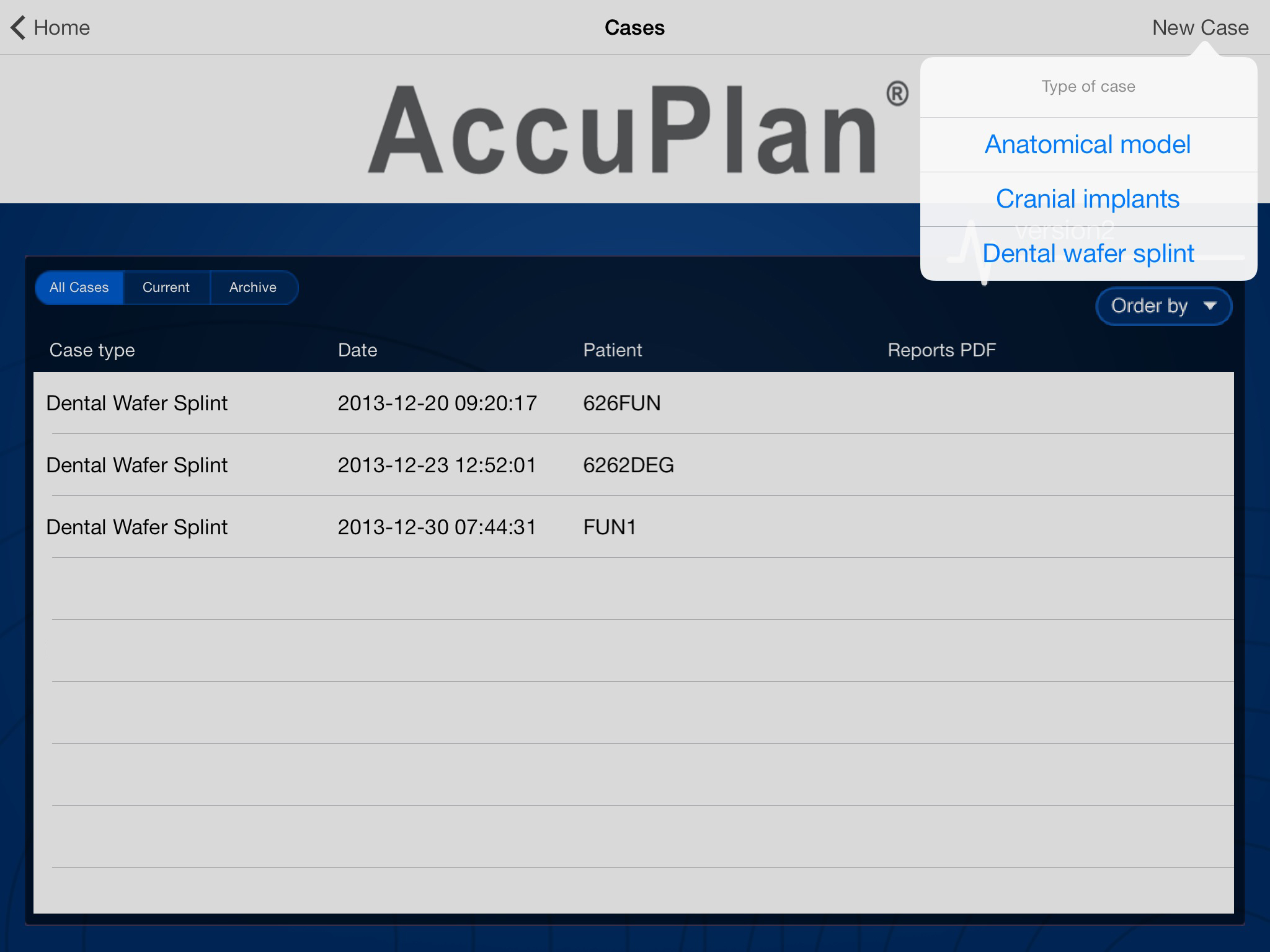Click the Date column header
1270x952 pixels.
[x=357, y=350]
